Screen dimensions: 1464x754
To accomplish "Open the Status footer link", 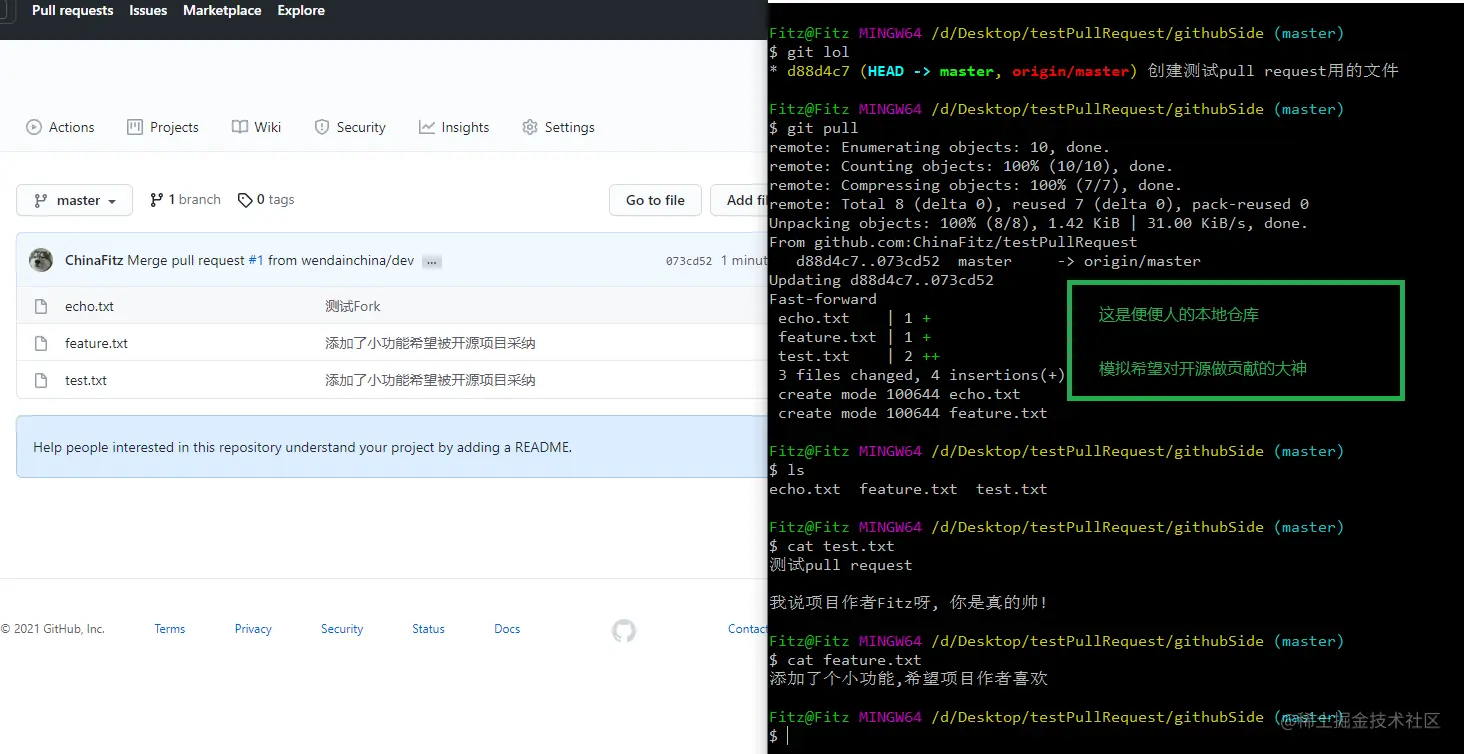I will pyautogui.click(x=428, y=629).
